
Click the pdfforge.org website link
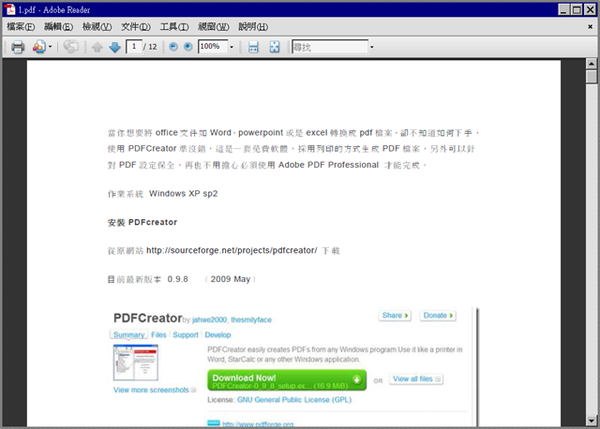258,424
